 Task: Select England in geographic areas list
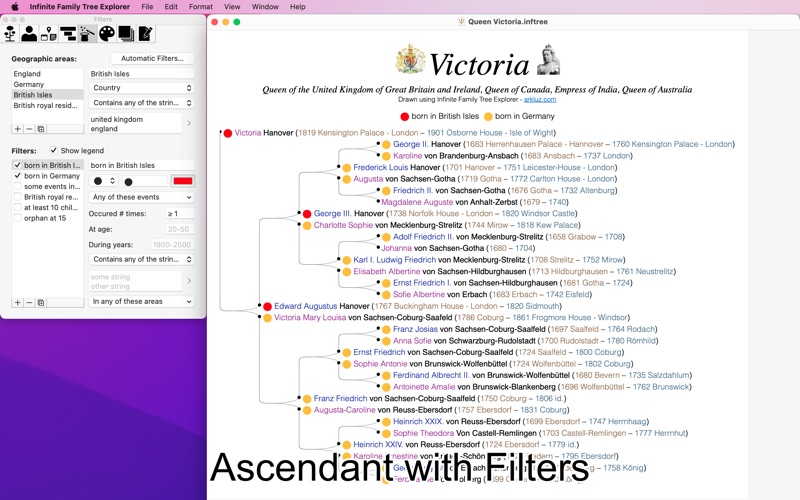(x=47, y=73)
